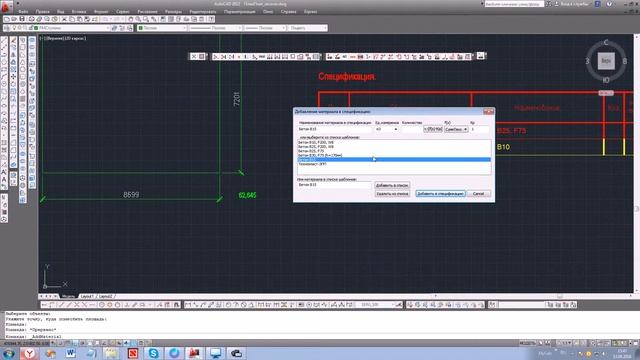
Task: Click the f(x) button beside quantity field
Action: click(433, 129)
